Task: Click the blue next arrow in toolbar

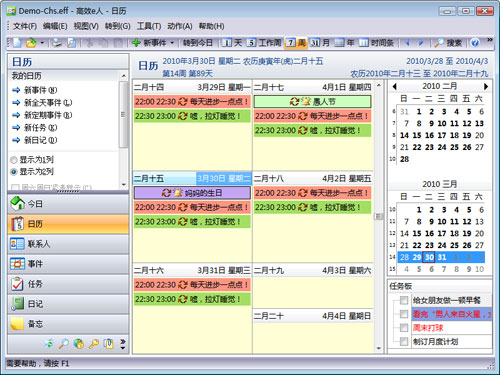Action: click(421, 43)
